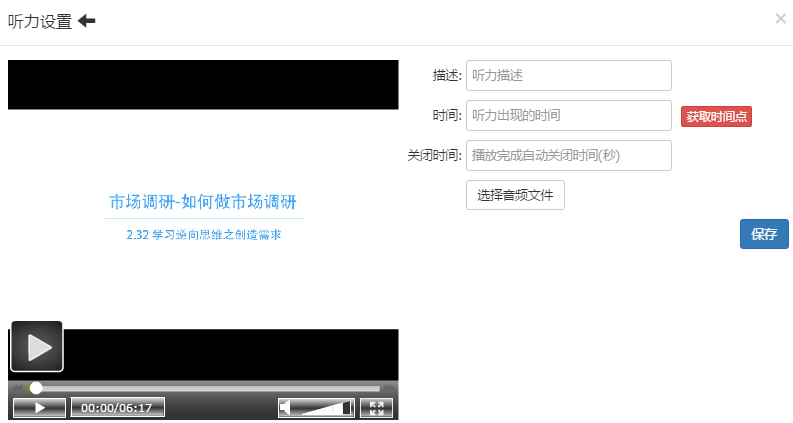
Task: Mute the video using the speaker icon
Action: [286, 408]
